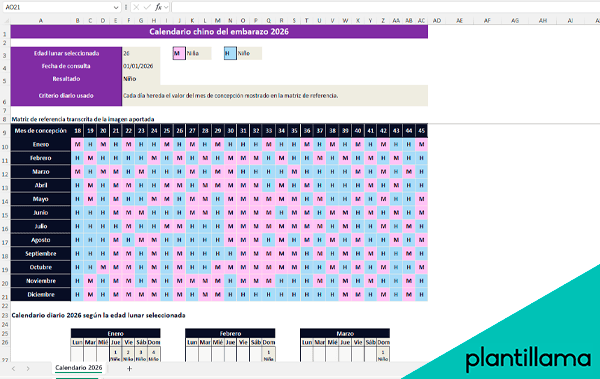Click the 'Mes de concepción' header cell

(41, 131)
